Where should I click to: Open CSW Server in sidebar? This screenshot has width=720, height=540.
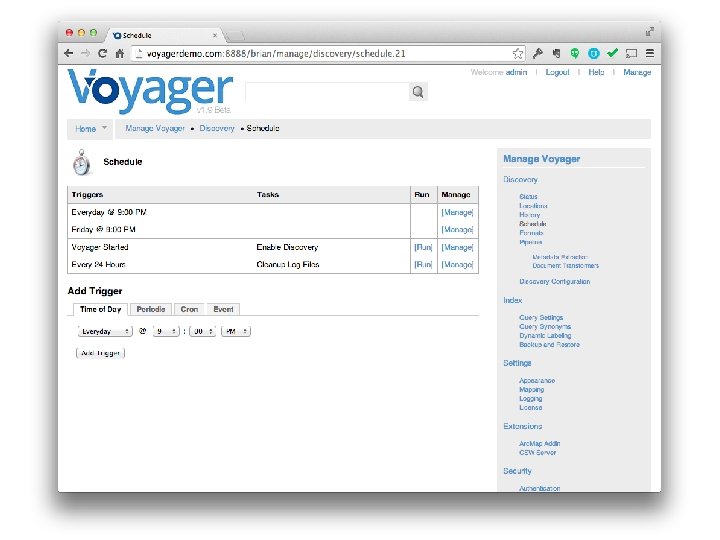click(x=537, y=453)
